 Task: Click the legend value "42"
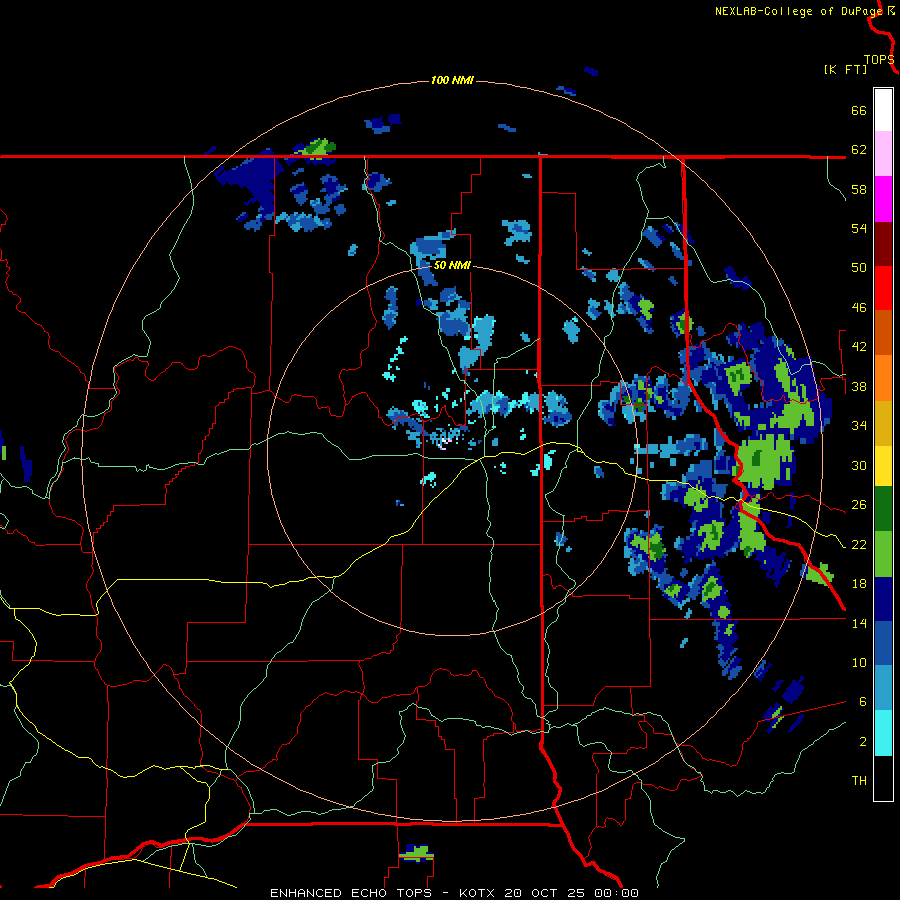859,346
